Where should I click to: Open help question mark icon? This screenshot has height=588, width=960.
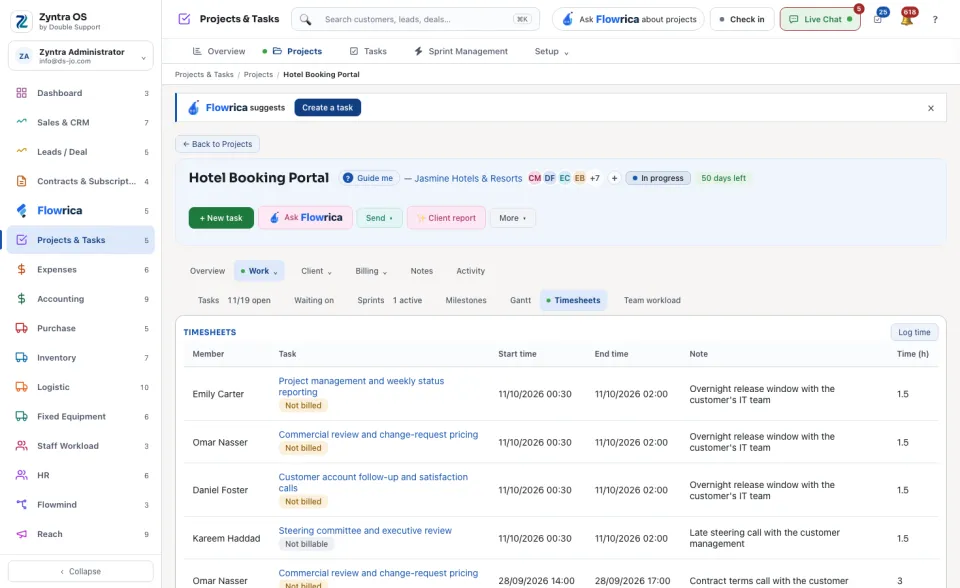coord(935,20)
